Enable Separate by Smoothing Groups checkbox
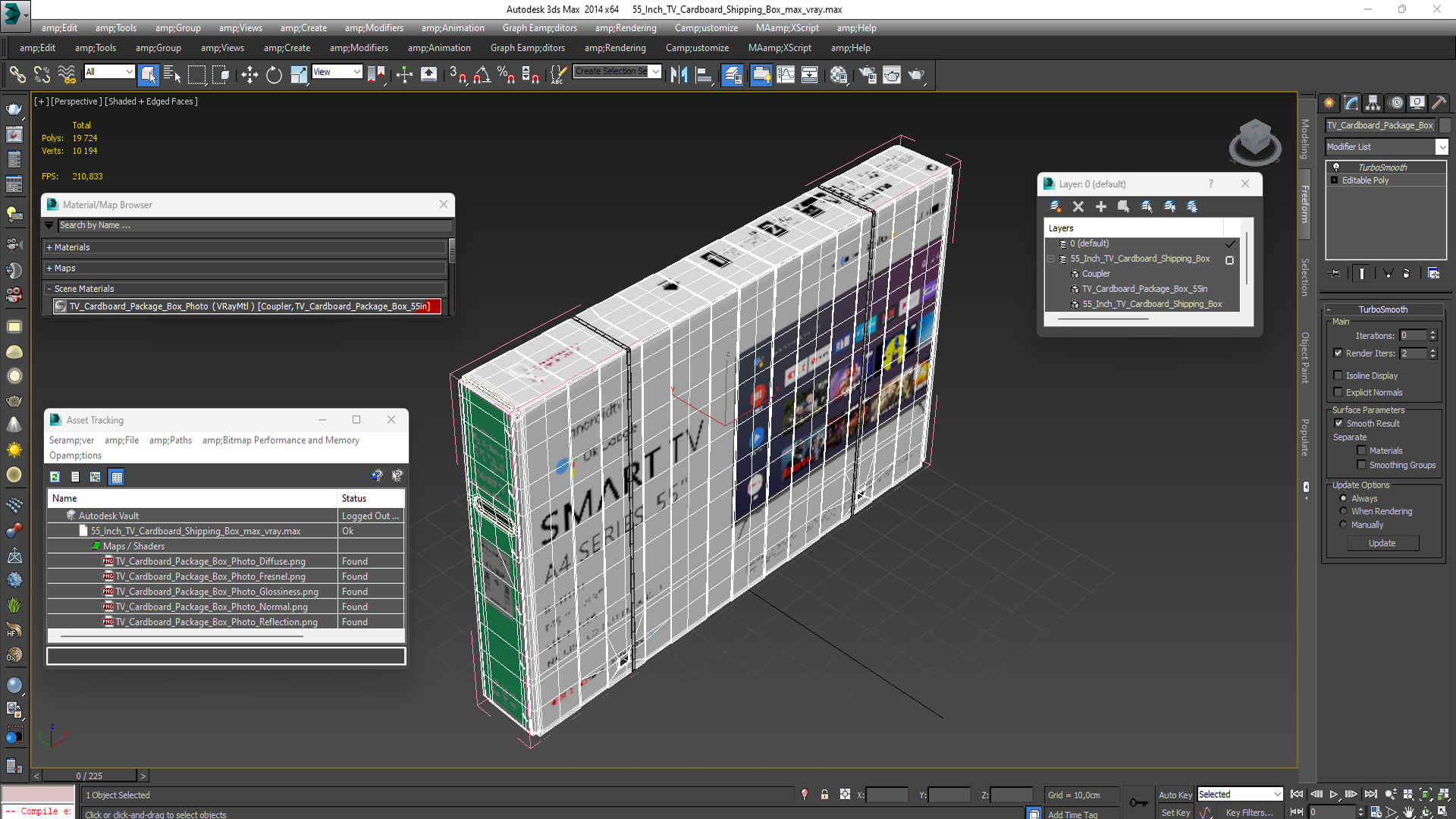 (x=1361, y=465)
